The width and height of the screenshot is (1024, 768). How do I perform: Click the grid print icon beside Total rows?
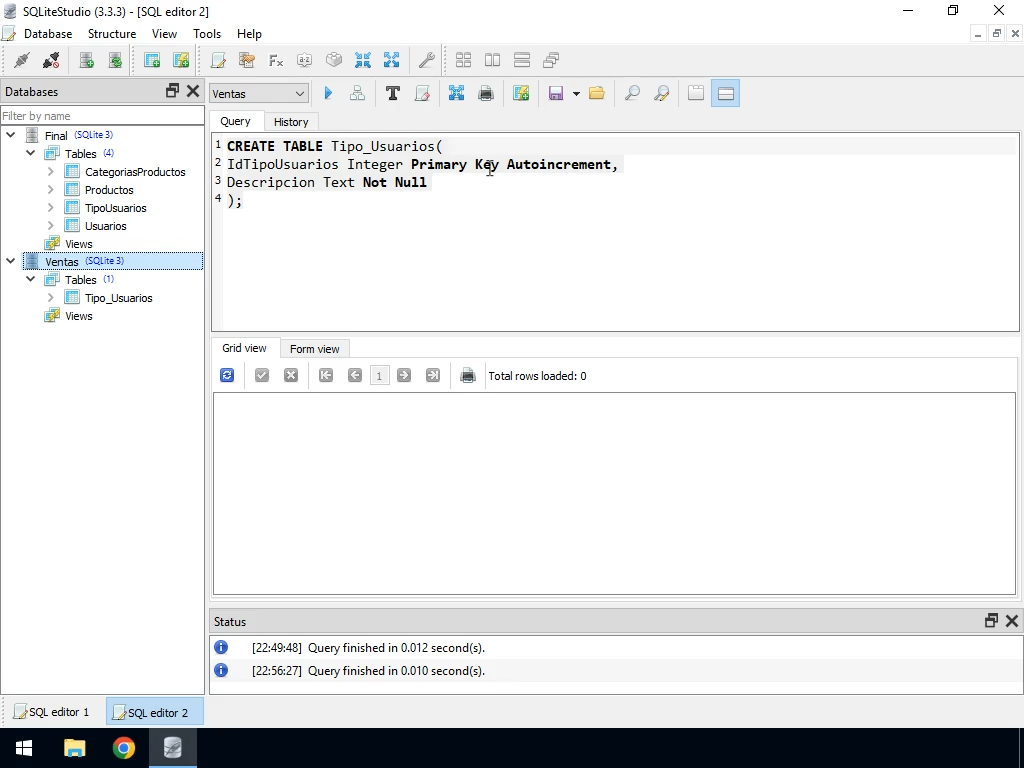[468, 376]
